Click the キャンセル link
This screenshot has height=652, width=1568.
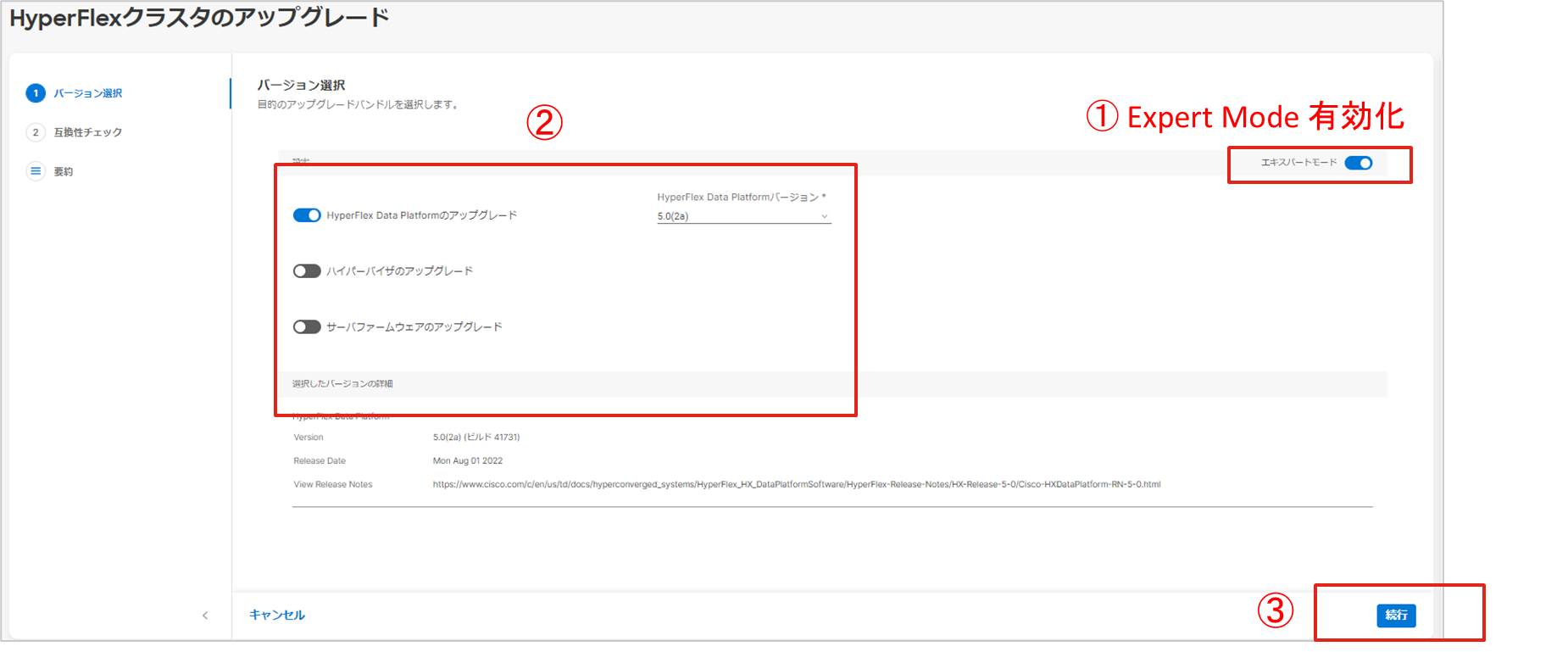pyautogui.click(x=277, y=615)
